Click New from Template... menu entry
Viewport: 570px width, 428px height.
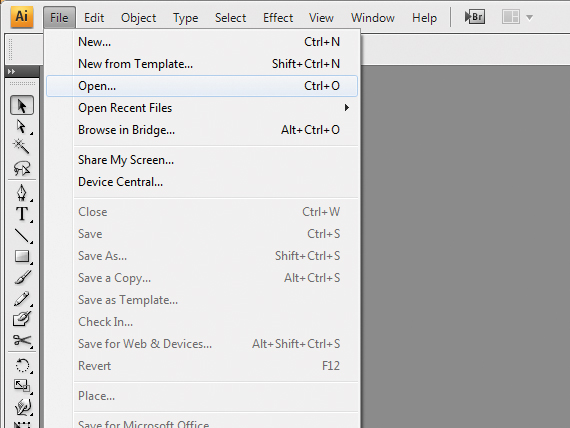pyautogui.click(x=202, y=64)
